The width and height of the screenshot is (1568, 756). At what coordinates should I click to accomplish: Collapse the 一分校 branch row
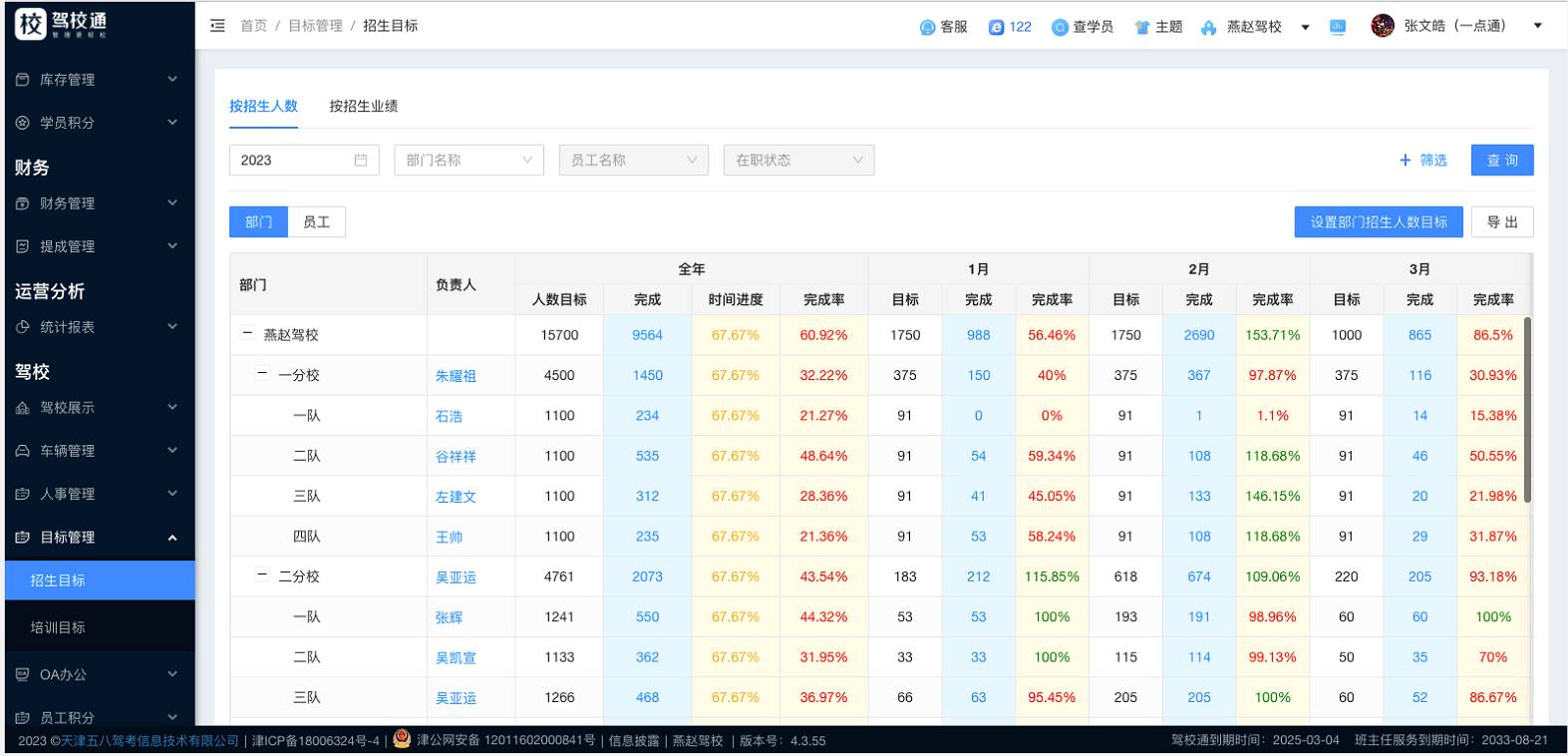[262, 374]
